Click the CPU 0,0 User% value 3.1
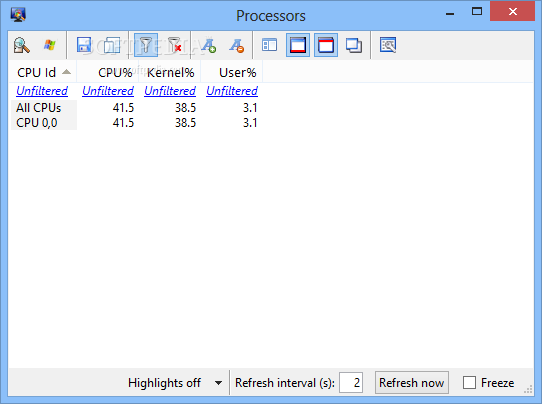 tap(250, 123)
